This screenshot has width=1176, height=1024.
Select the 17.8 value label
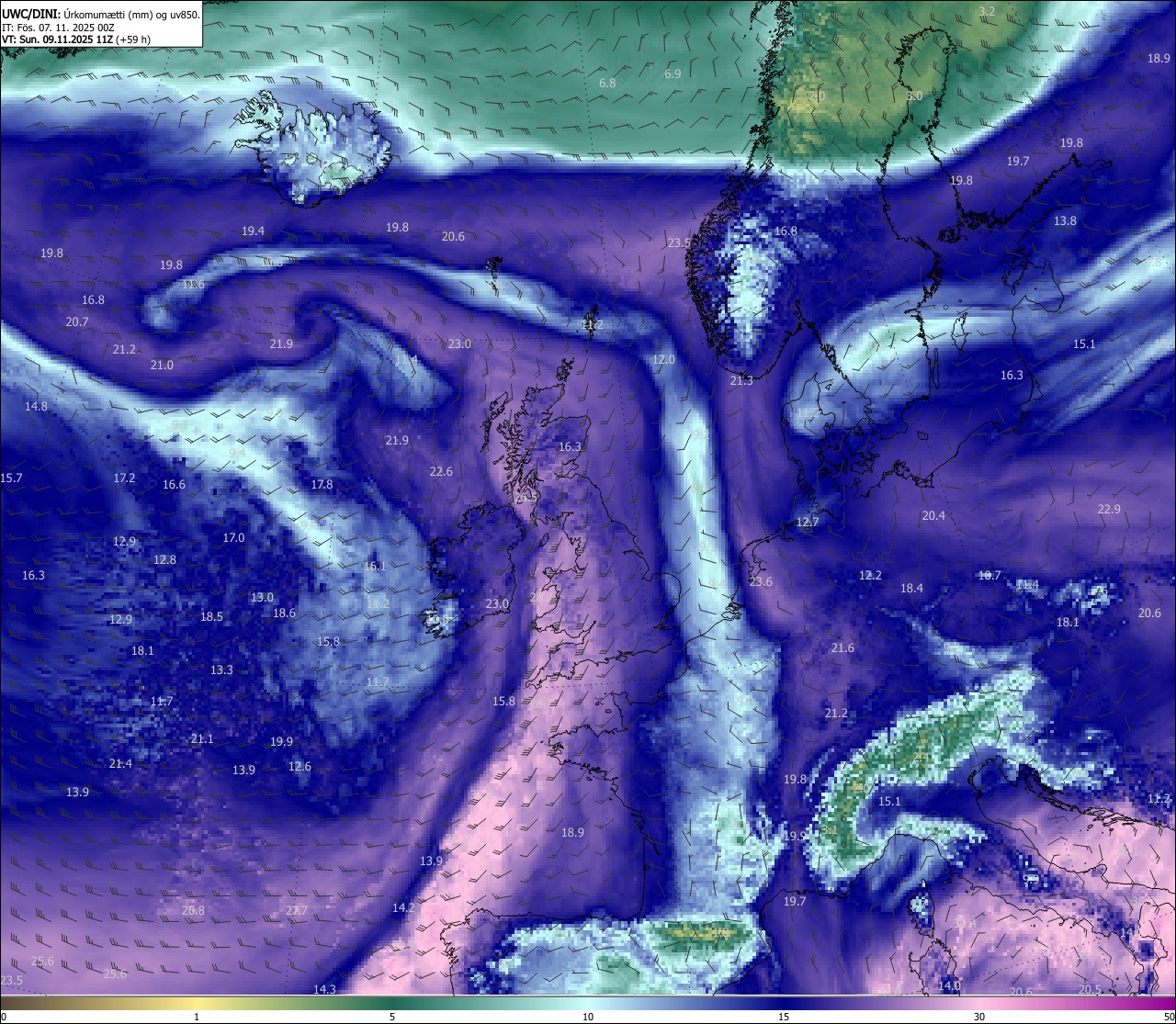(x=322, y=484)
